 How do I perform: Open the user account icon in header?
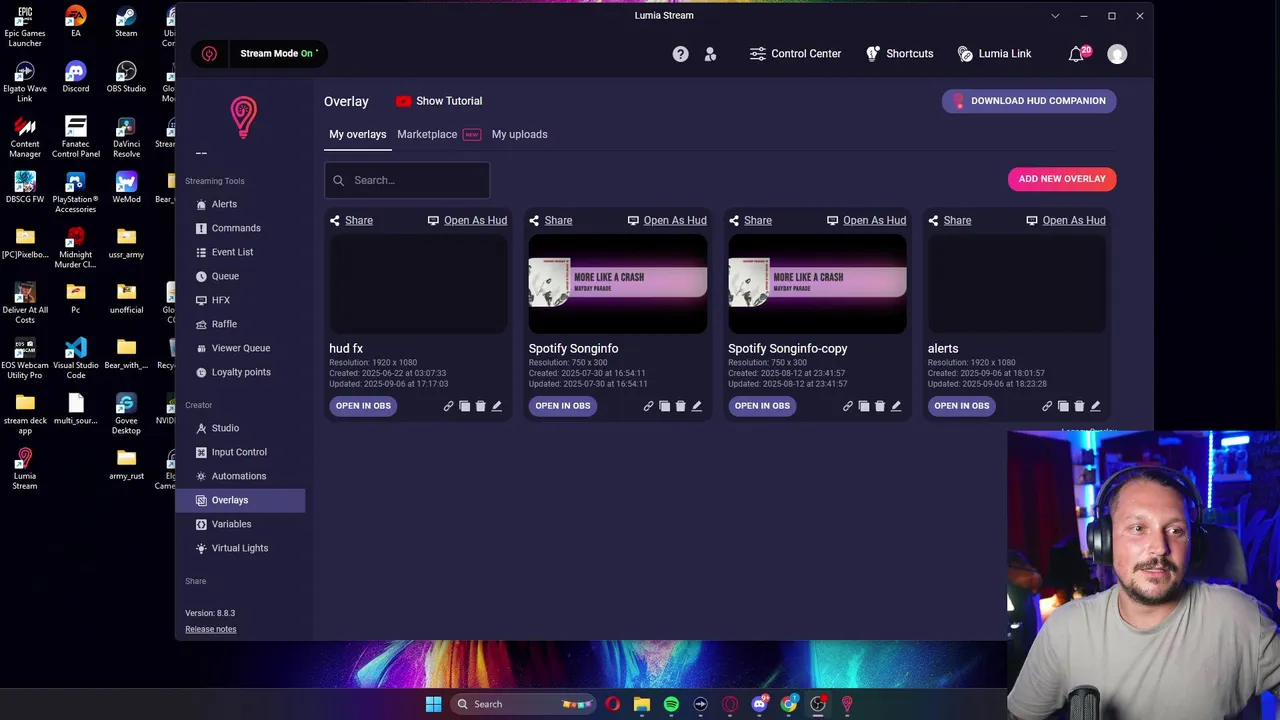coord(710,54)
